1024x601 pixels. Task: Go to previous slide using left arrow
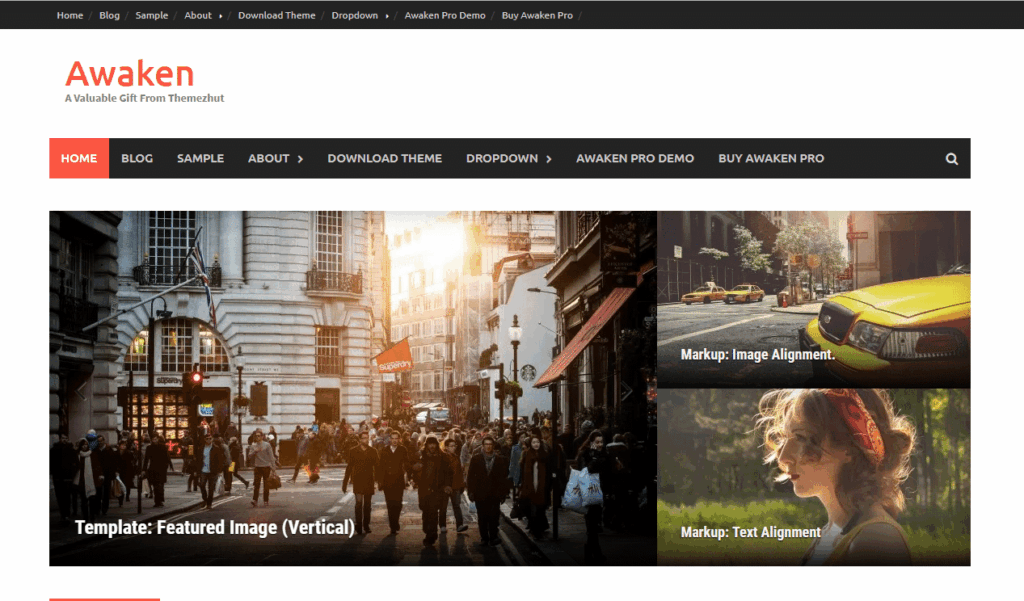[82, 391]
